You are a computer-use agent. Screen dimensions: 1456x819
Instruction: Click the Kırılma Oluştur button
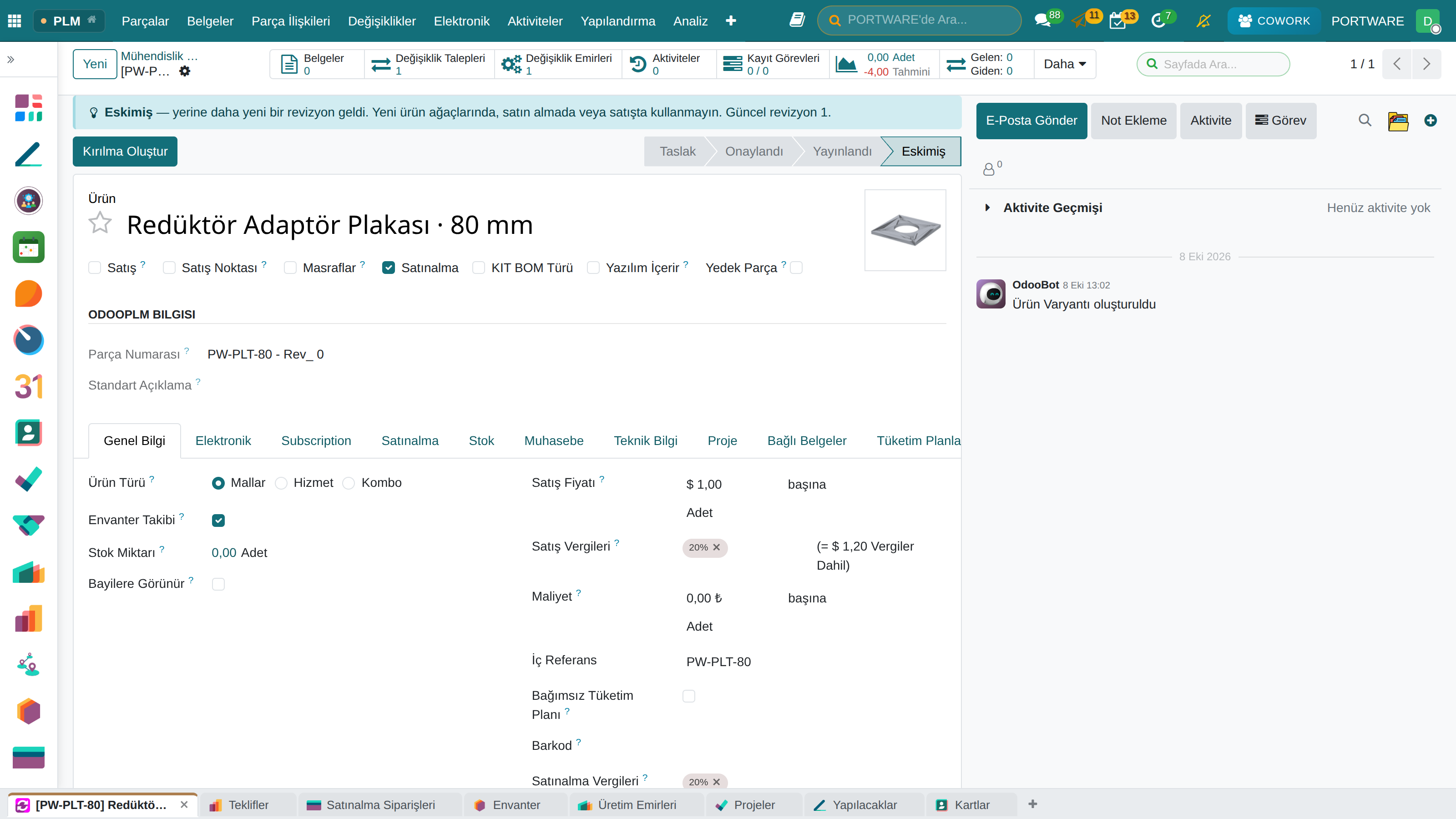tap(125, 152)
